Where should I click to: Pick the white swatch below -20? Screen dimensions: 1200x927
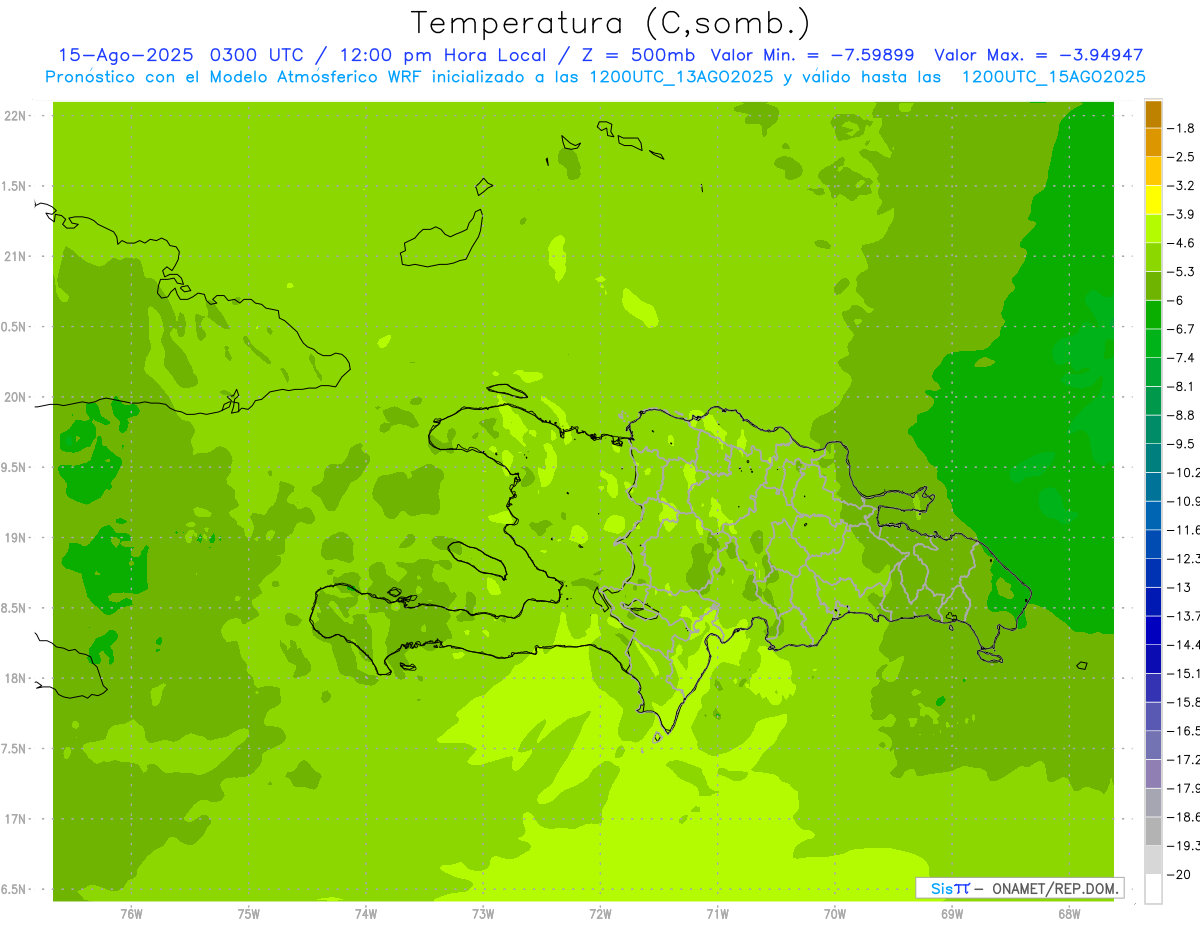pyautogui.click(x=1153, y=889)
